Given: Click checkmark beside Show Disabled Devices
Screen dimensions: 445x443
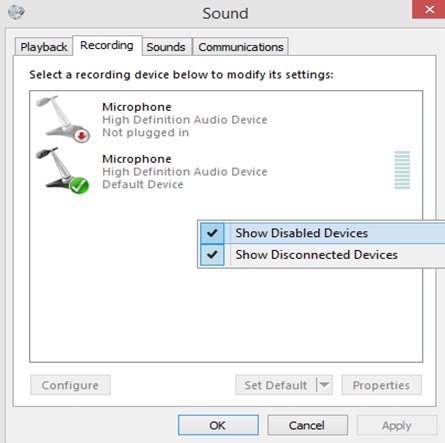Looking at the screenshot, I should (212, 233).
